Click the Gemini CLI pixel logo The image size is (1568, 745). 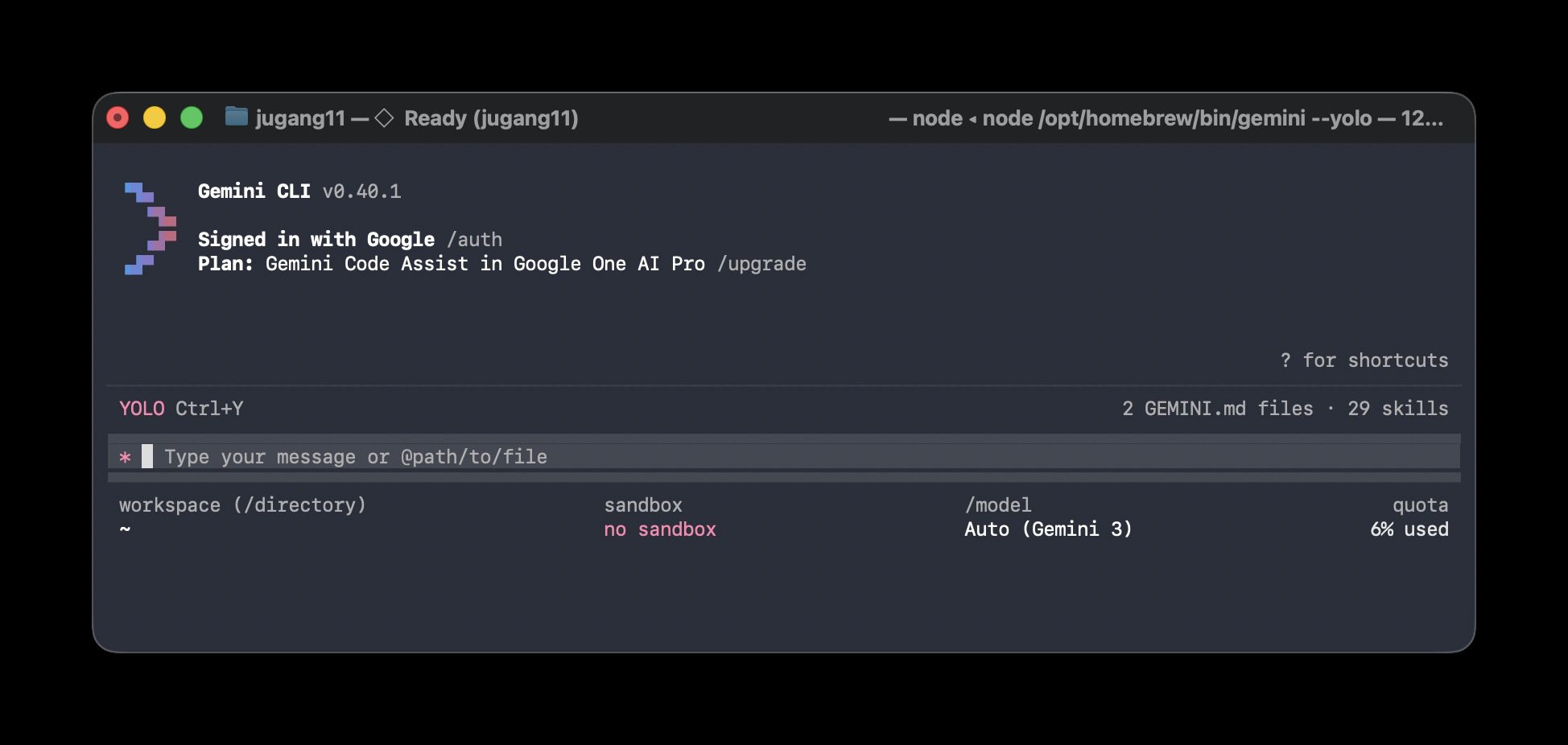point(151,228)
